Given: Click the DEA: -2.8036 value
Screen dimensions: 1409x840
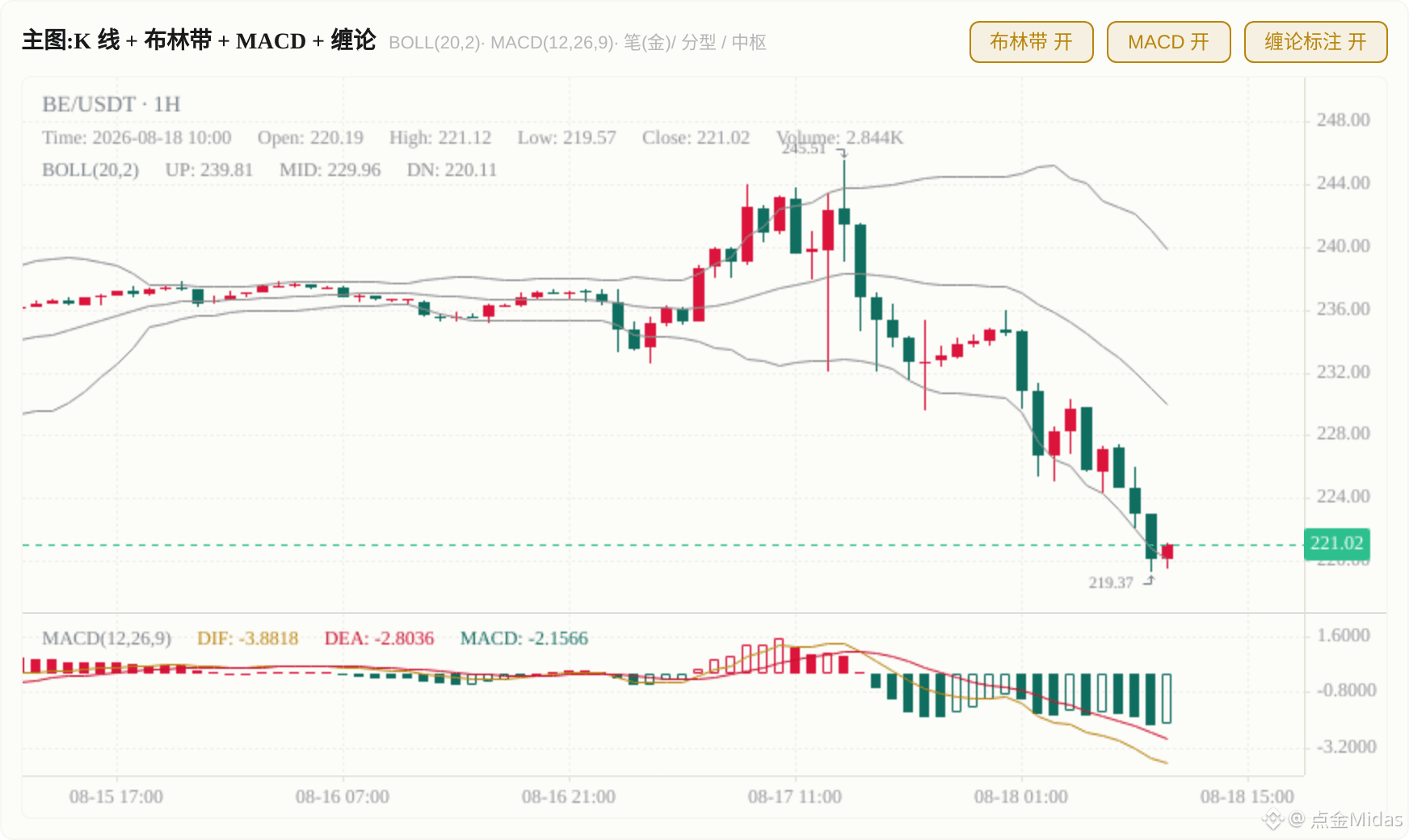Looking at the screenshot, I should coord(380,639).
